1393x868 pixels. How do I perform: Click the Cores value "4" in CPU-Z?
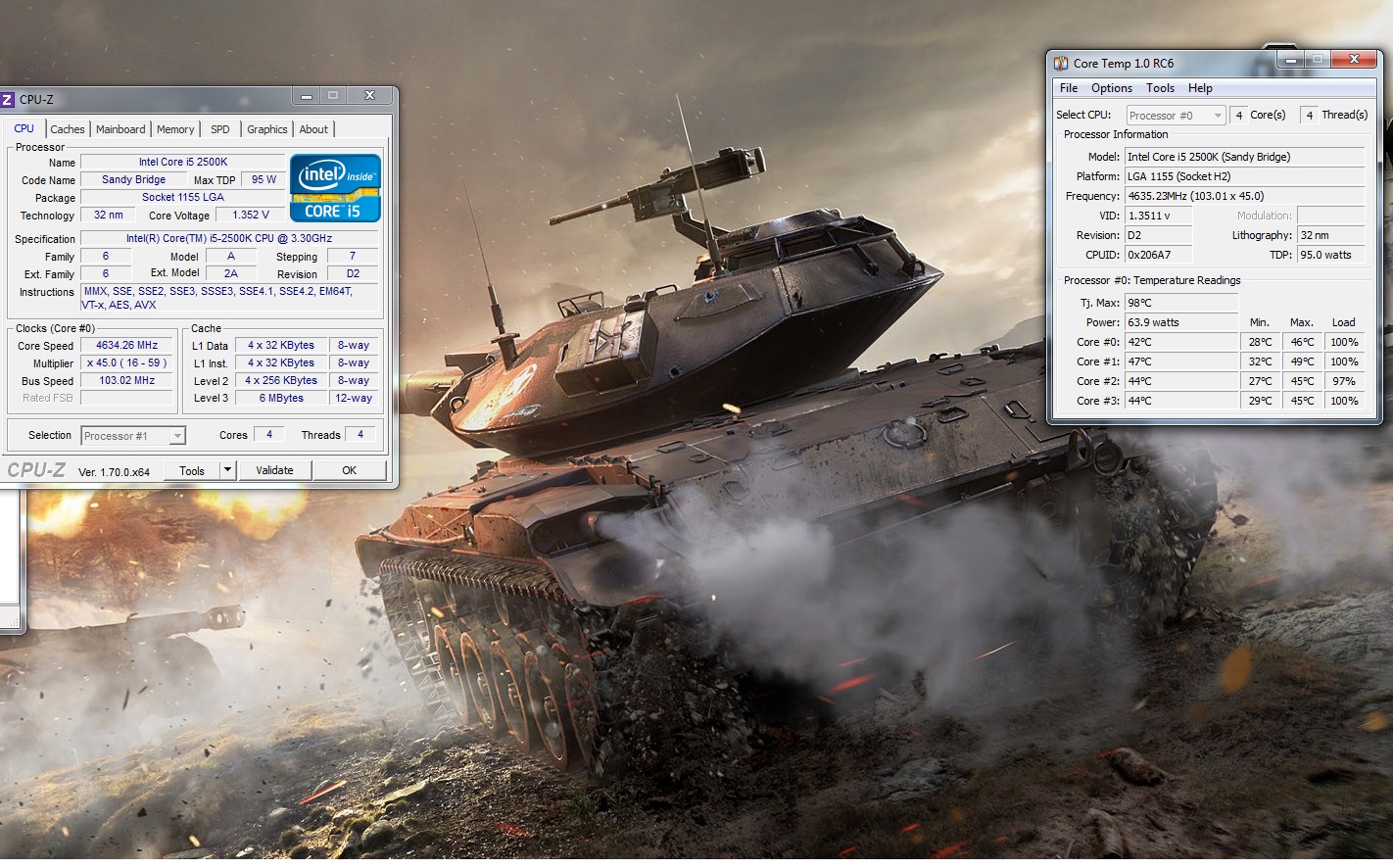tap(268, 435)
